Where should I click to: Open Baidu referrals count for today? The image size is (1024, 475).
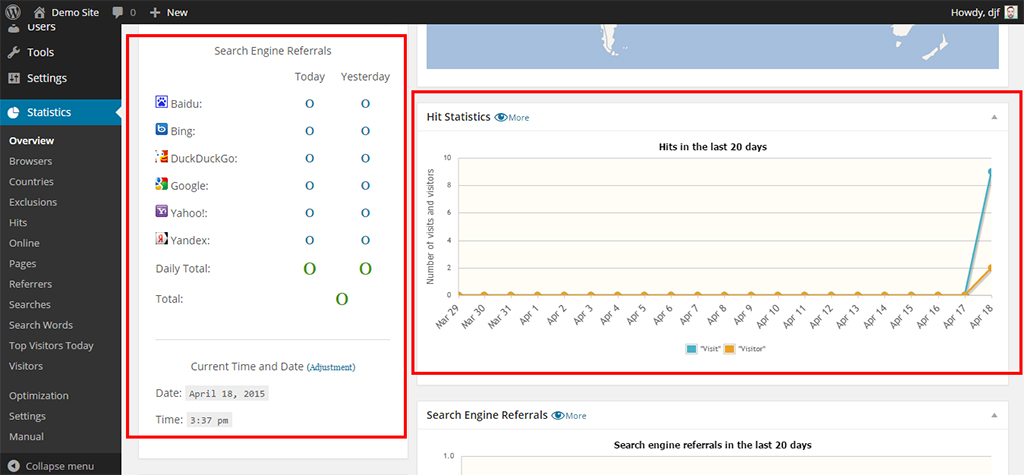pos(310,104)
